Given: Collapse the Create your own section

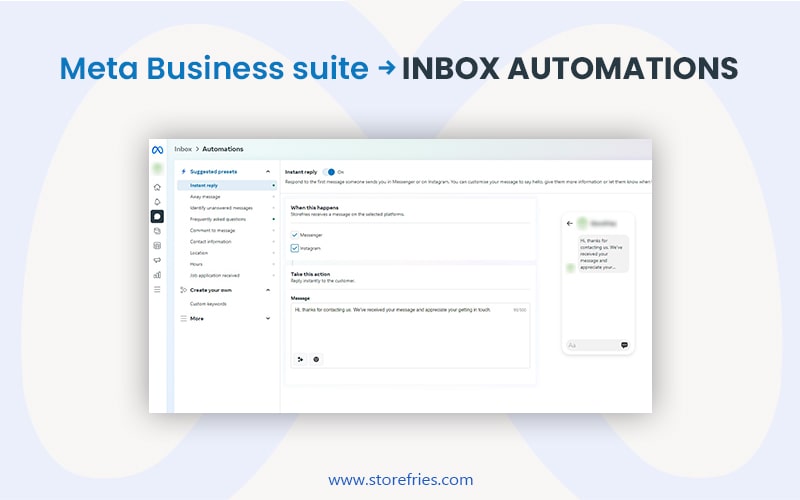Looking at the screenshot, I should (268, 290).
